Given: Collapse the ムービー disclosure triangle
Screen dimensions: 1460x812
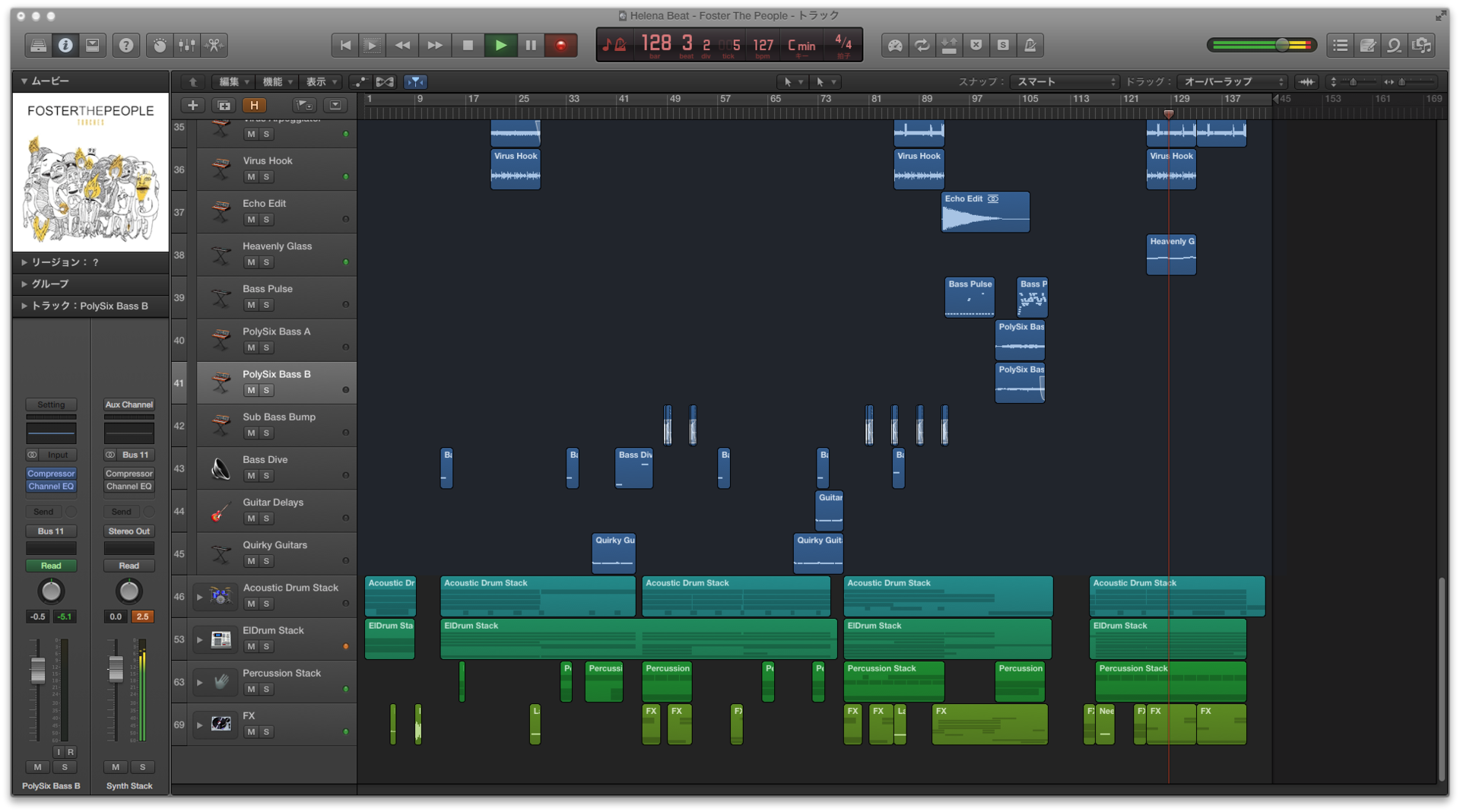Looking at the screenshot, I should (24, 81).
